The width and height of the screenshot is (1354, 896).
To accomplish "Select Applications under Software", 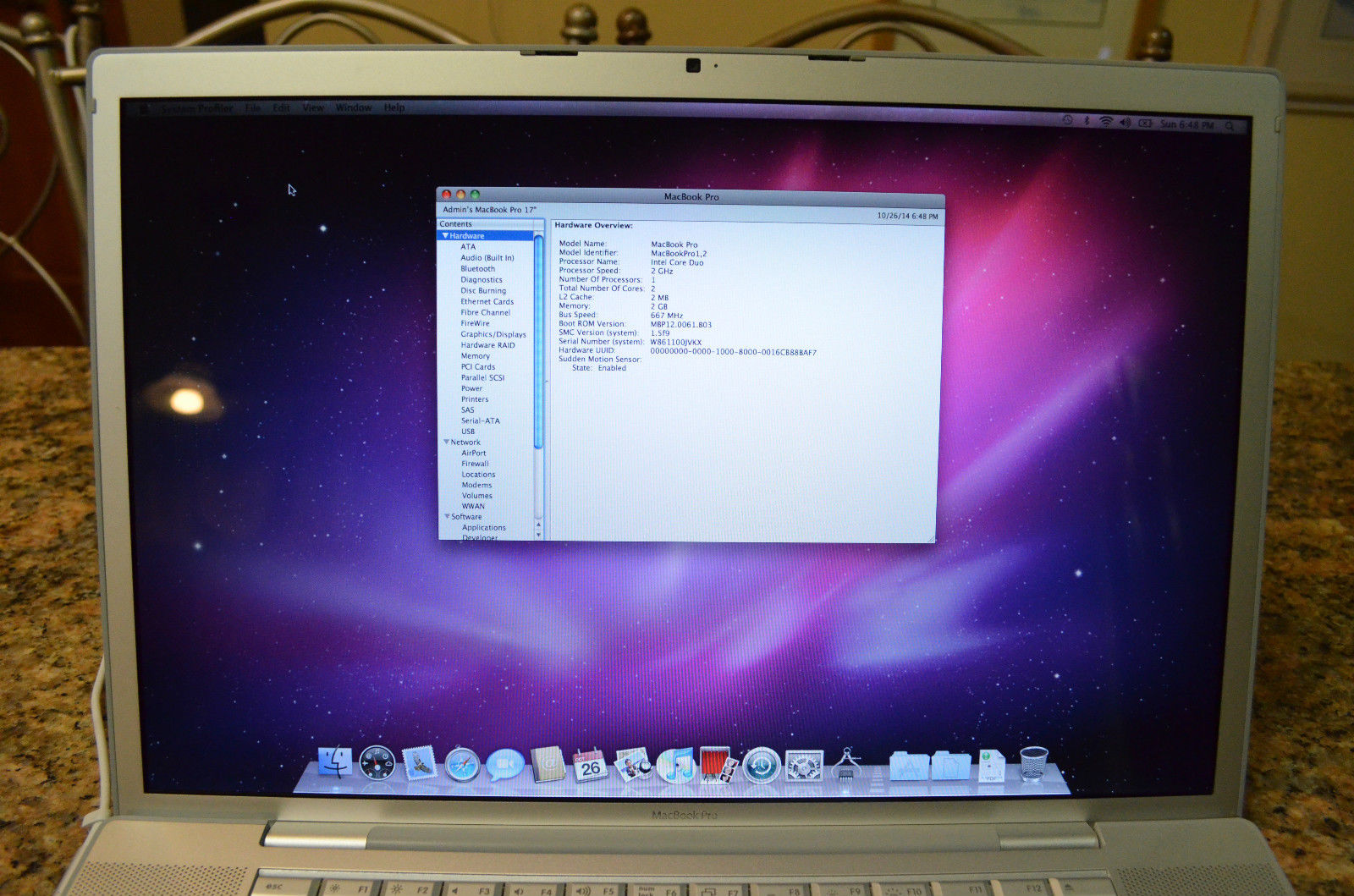I will (484, 528).
